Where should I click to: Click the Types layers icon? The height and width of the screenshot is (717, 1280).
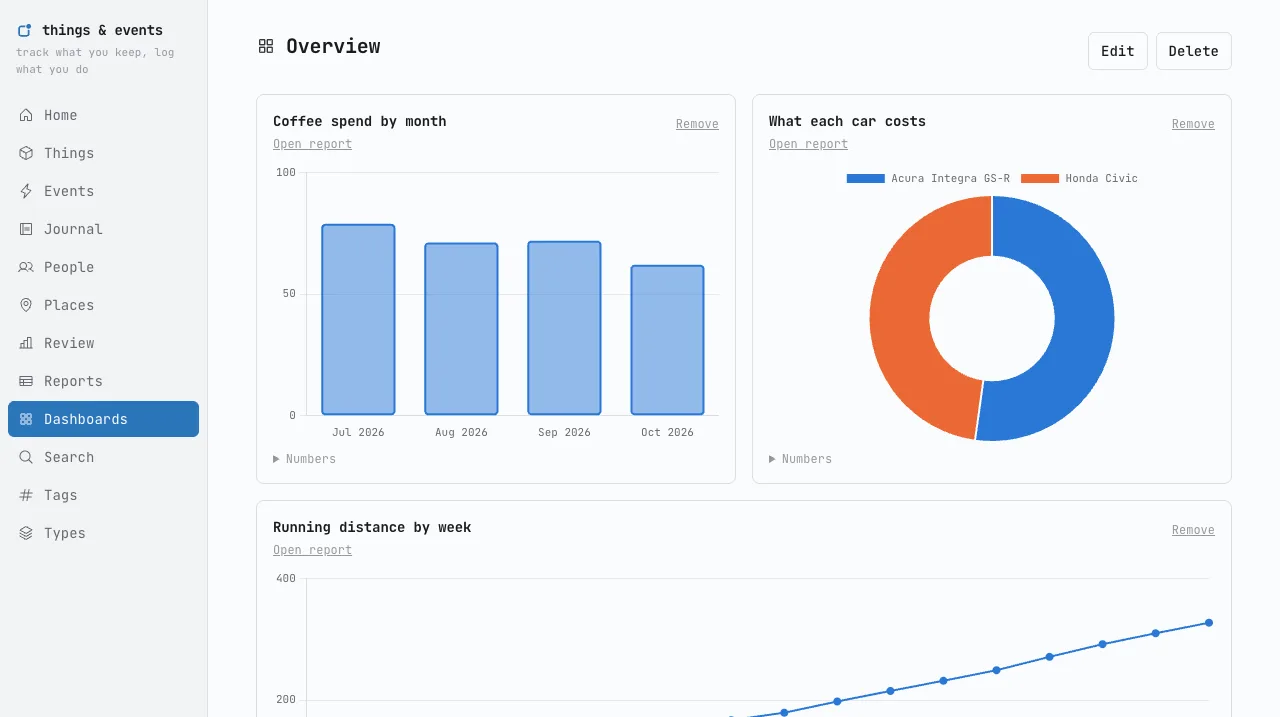point(26,533)
